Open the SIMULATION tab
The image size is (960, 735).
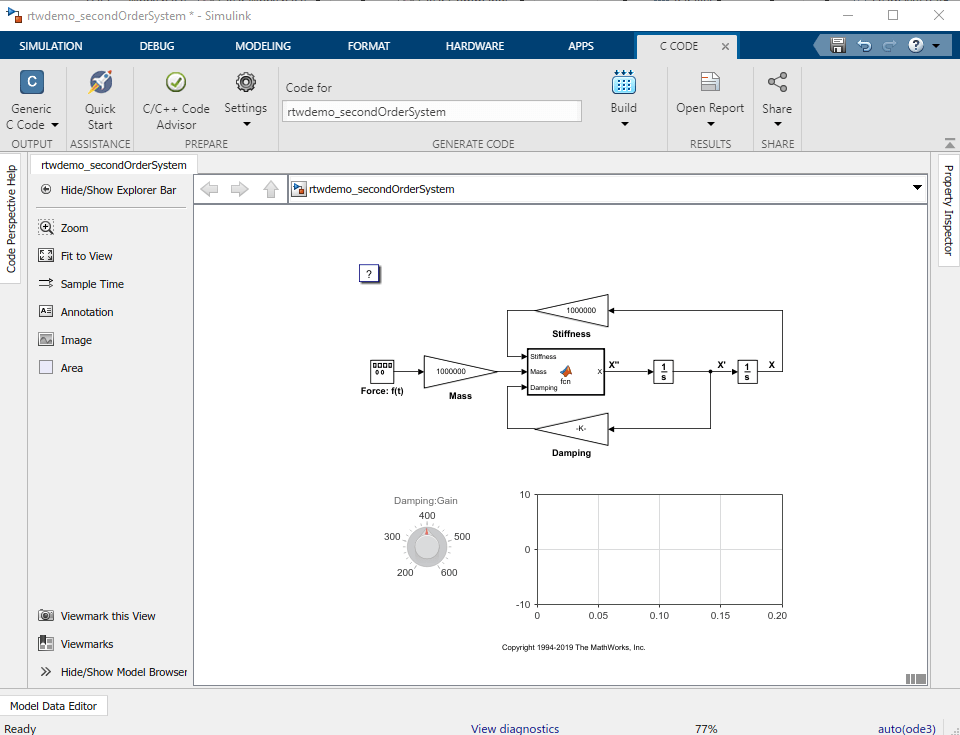coord(51,46)
